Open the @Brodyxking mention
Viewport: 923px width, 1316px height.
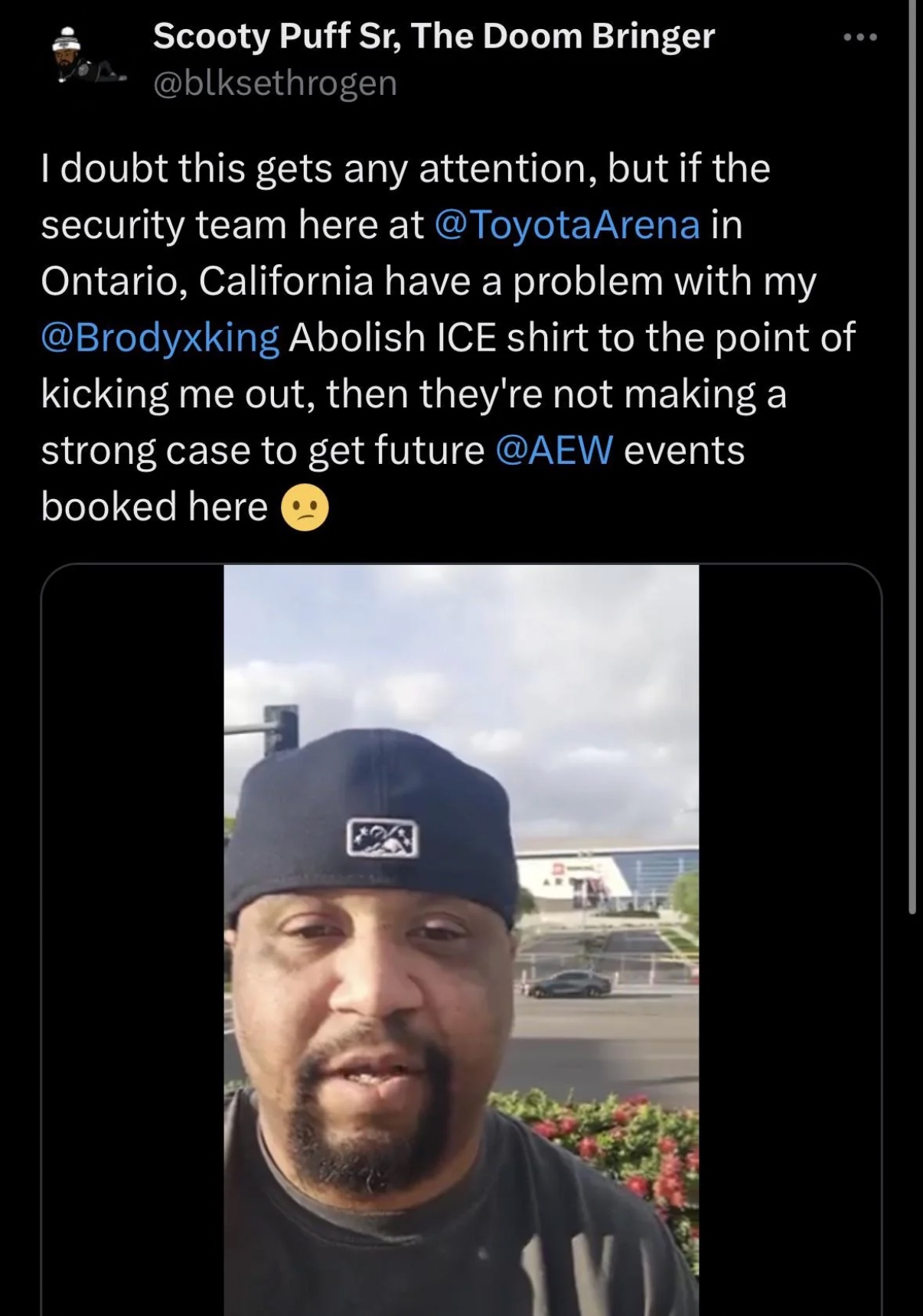(x=160, y=338)
